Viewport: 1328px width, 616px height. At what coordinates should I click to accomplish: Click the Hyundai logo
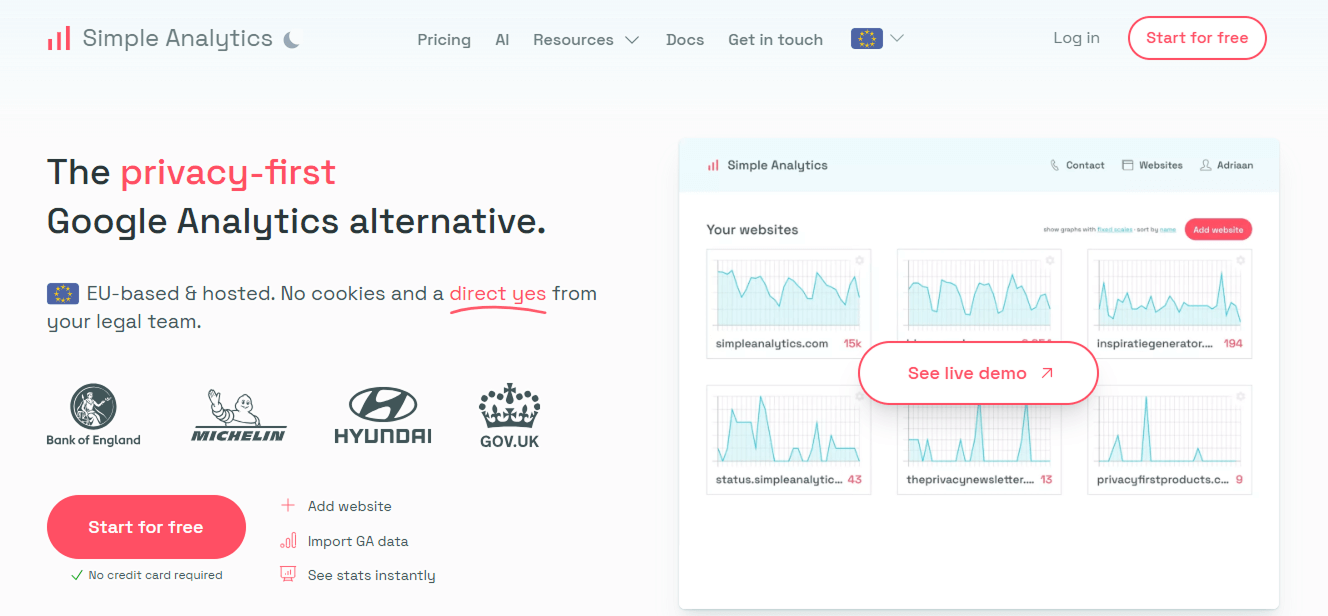(x=383, y=416)
